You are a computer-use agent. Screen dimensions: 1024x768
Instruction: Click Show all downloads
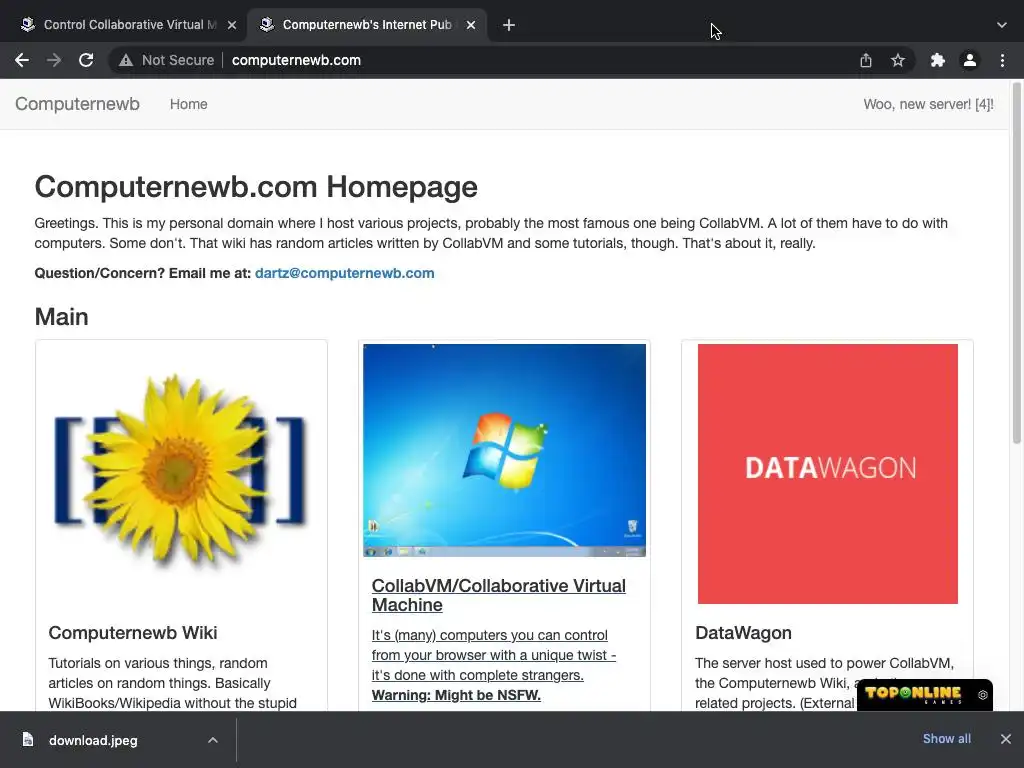[946, 739]
